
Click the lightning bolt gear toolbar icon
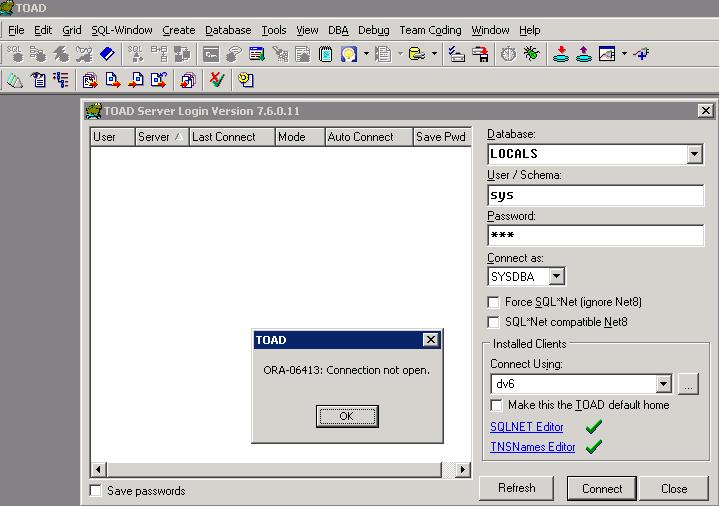(60, 54)
